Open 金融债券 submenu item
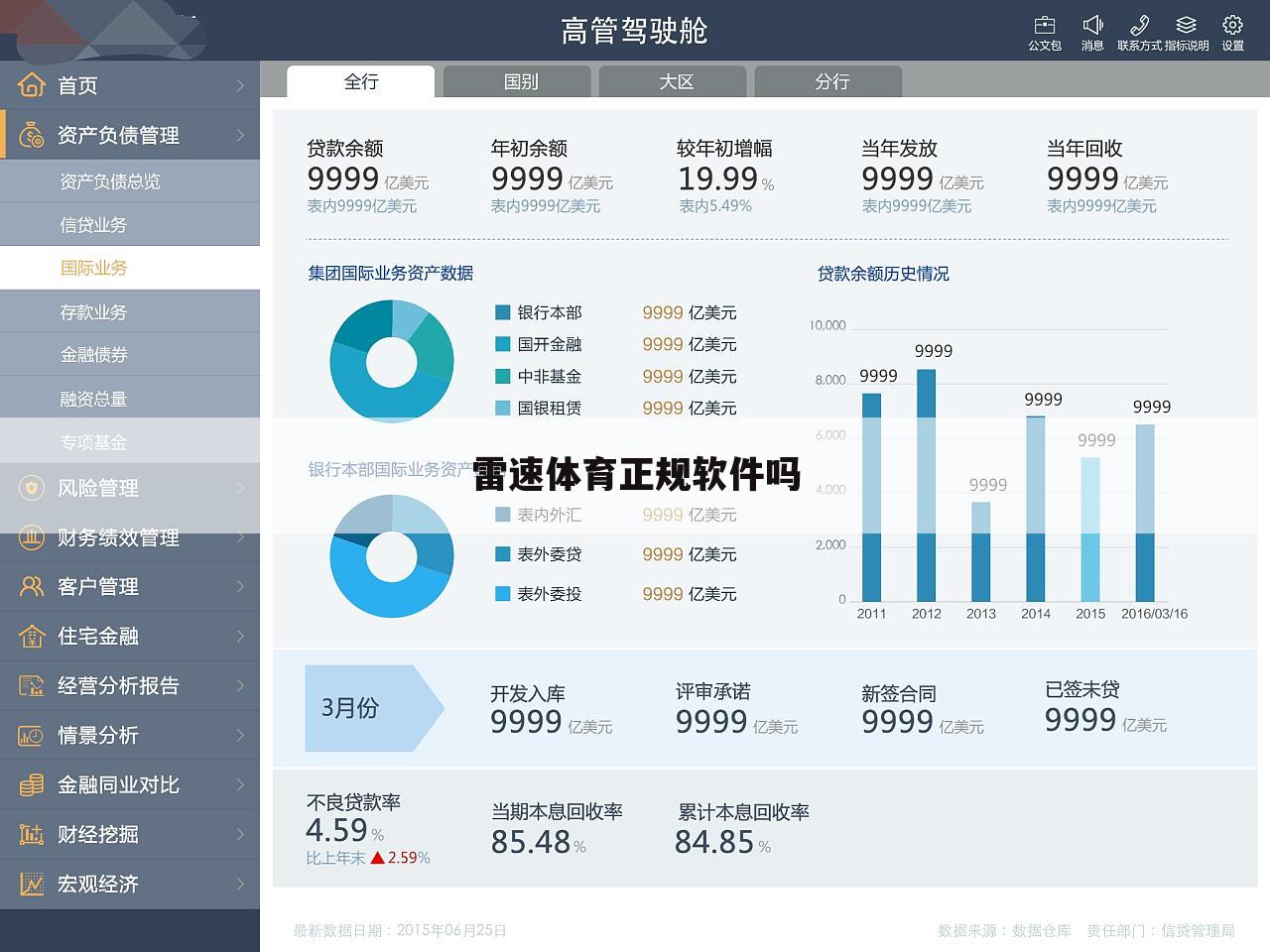The height and width of the screenshot is (952, 1270). [130, 355]
